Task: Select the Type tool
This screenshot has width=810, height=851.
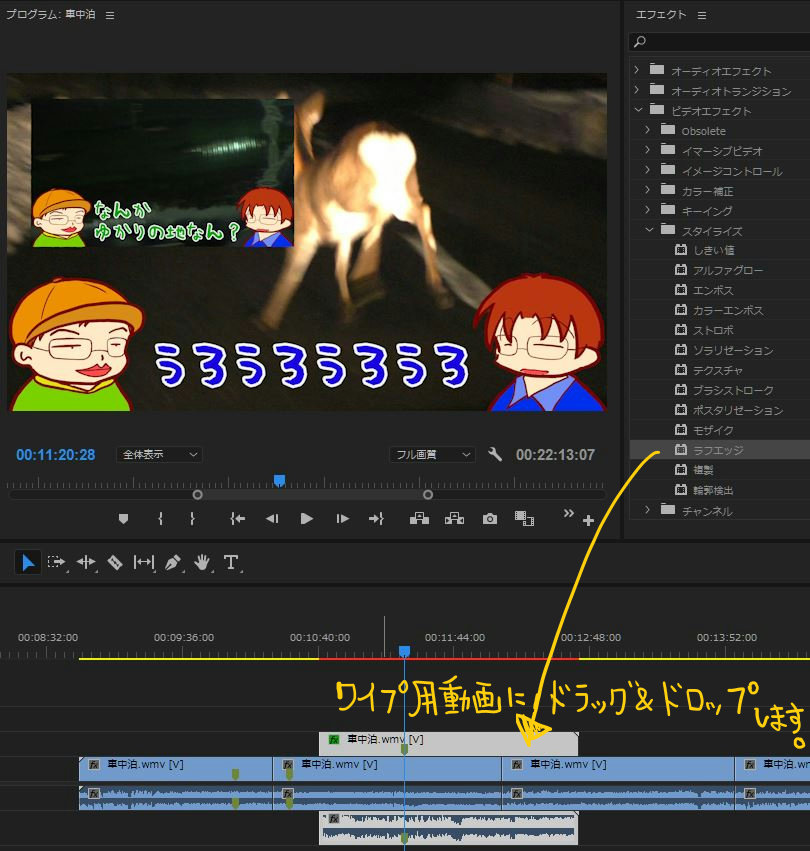Action: pyautogui.click(x=231, y=561)
